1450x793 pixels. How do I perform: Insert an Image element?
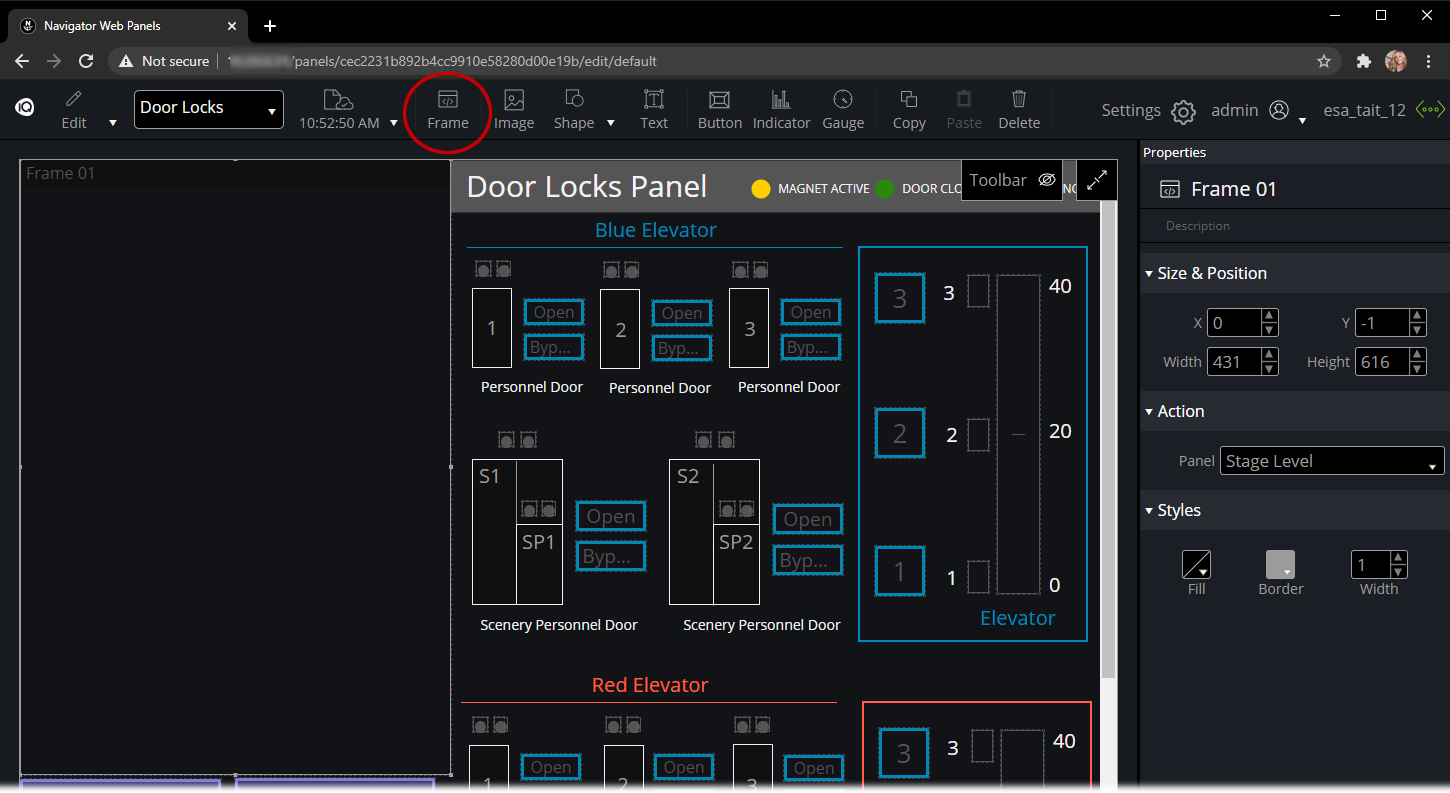[x=514, y=109]
